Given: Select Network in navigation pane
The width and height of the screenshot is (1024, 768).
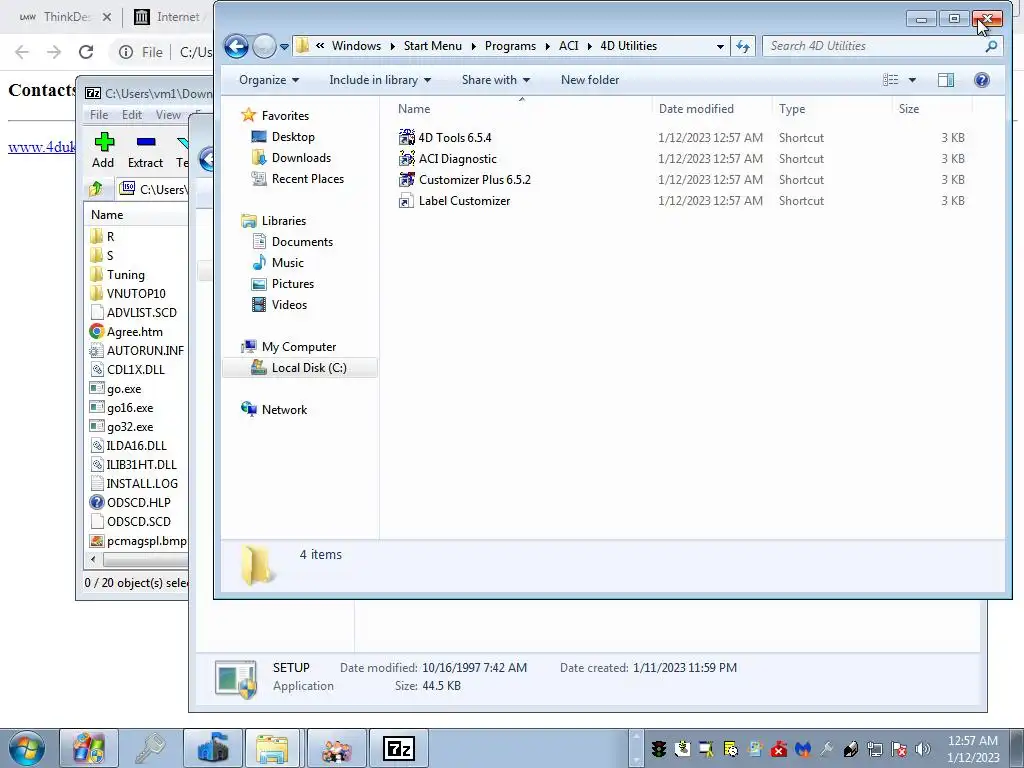Looking at the screenshot, I should click(284, 409).
